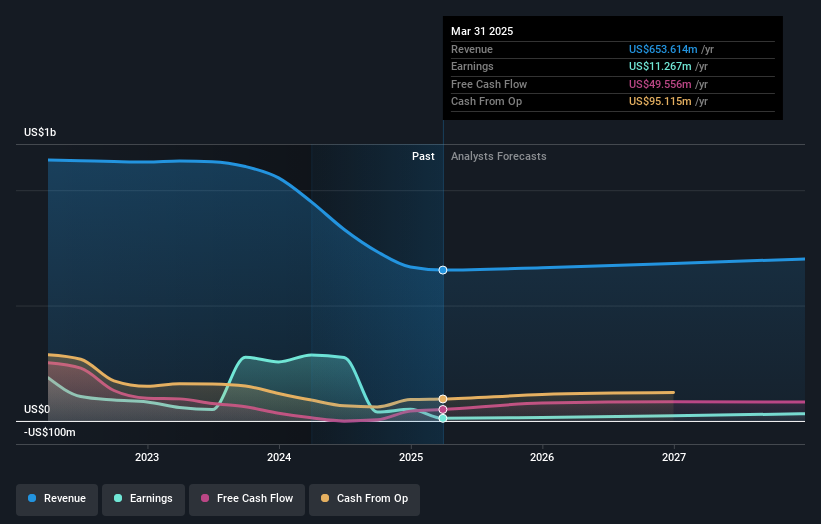The image size is (821, 524).
Task: Click the orange Cash From Op data point marker
Action: coord(443,399)
